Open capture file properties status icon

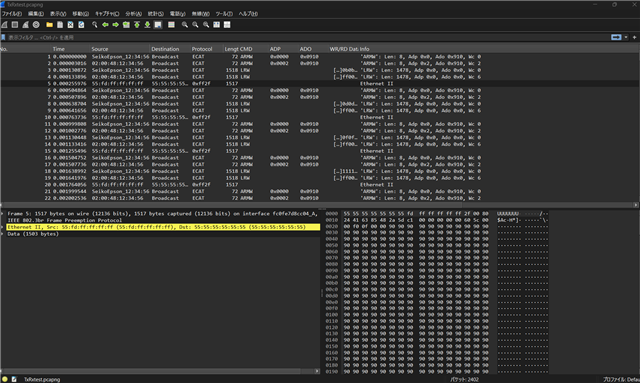(x=14, y=379)
